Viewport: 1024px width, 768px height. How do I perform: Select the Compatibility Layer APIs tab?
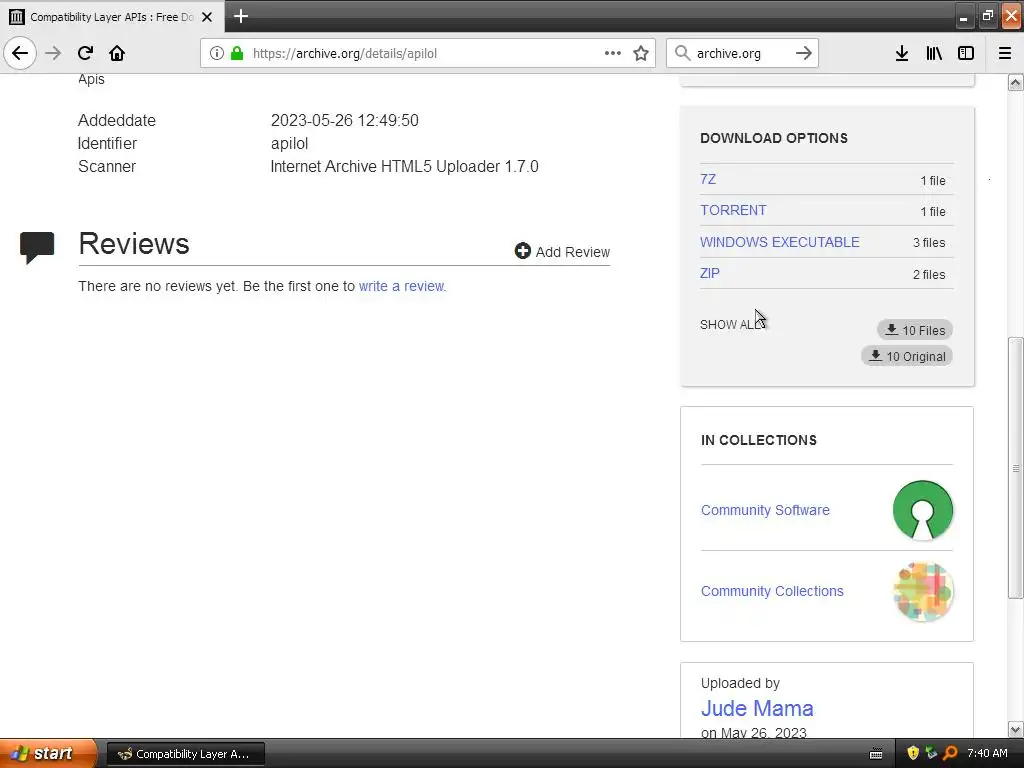coord(112,17)
